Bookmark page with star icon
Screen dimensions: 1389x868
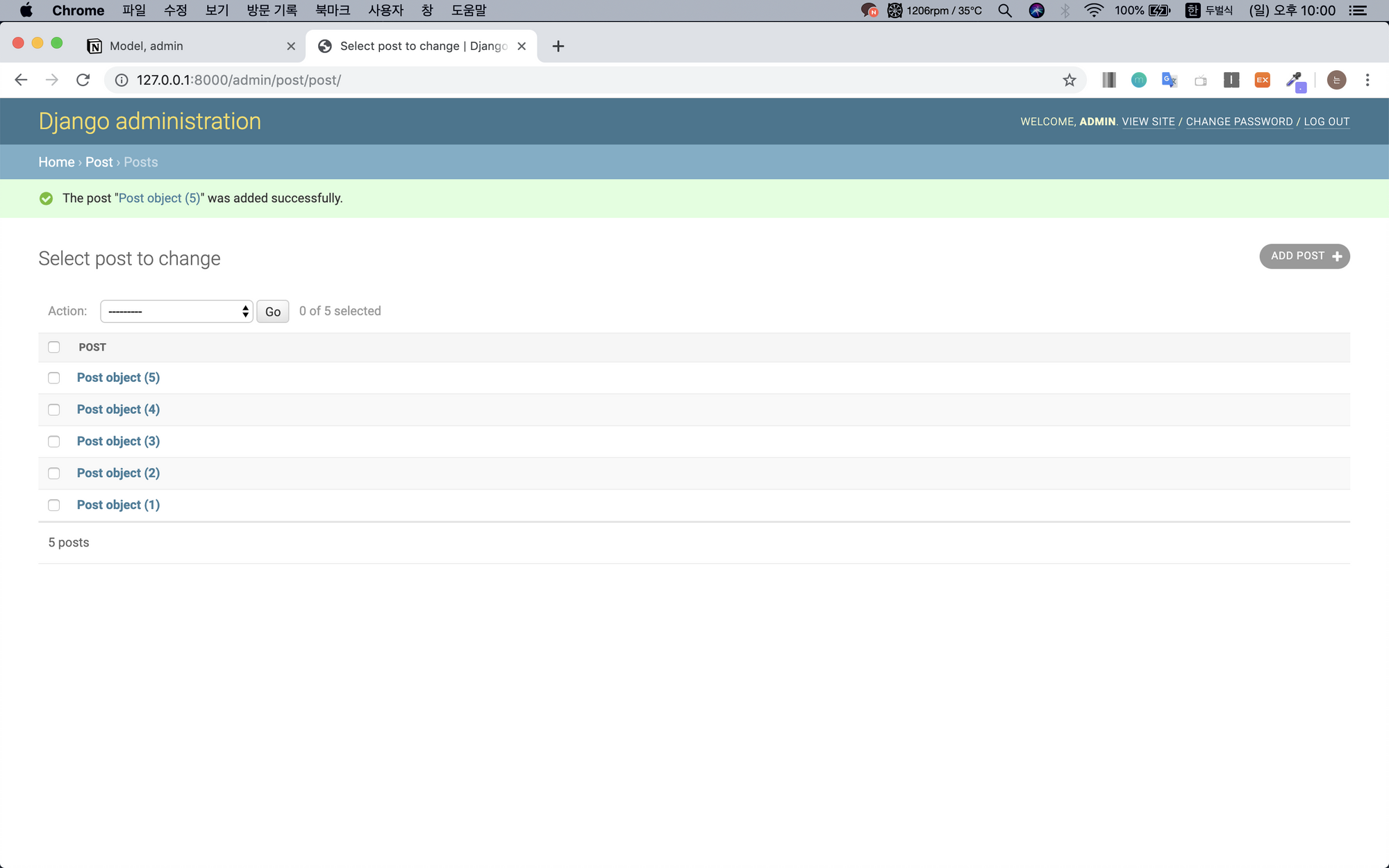1070,80
